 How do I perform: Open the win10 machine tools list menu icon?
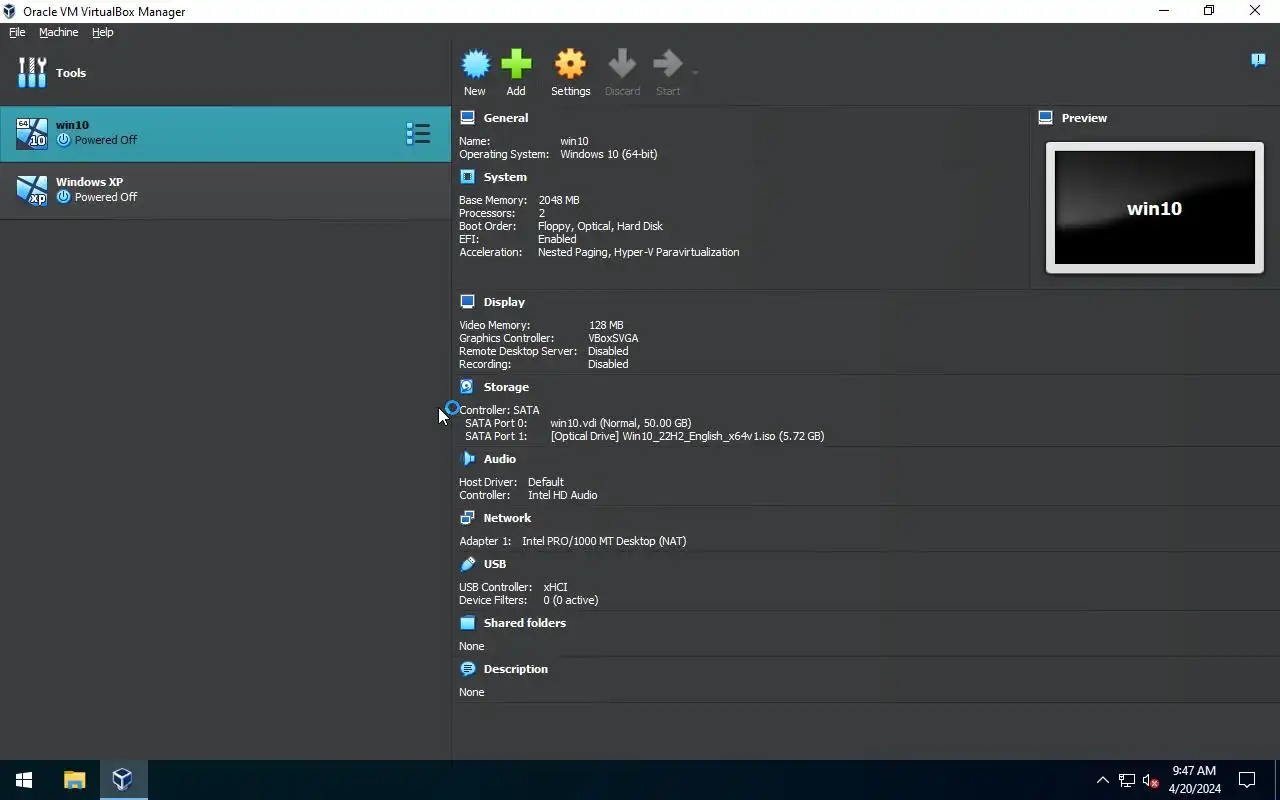click(418, 133)
